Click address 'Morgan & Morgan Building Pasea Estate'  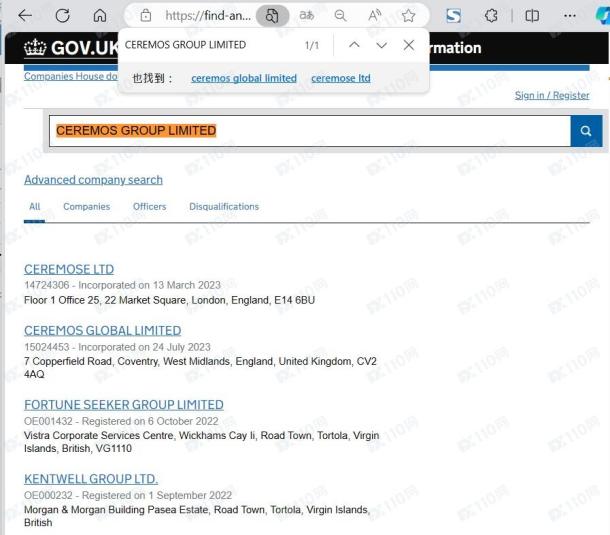click(x=116, y=510)
